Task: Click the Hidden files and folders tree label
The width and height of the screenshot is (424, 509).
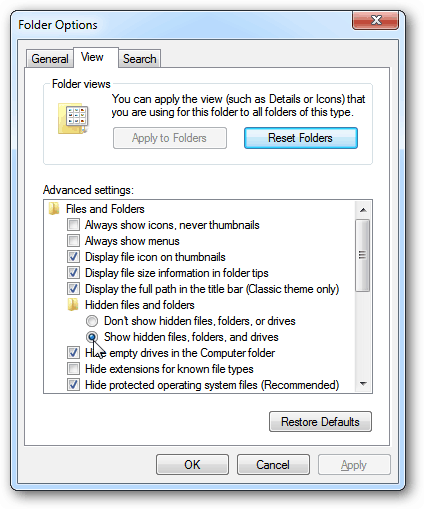Action: (140, 305)
